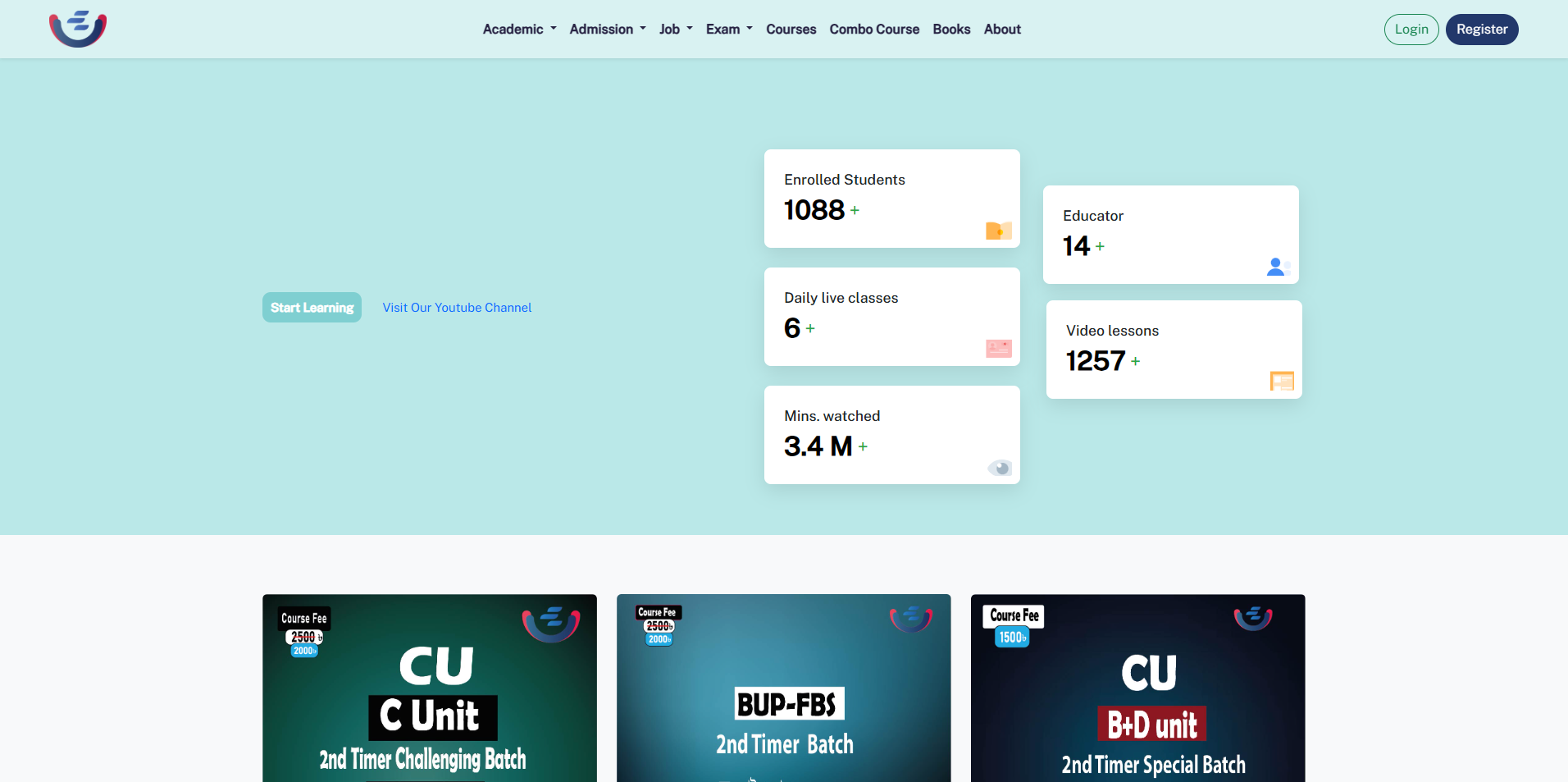Expand the Academic dropdown menu
This screenshot has height=782, width=1568.
pyautogui.click(x=519, y=30)
